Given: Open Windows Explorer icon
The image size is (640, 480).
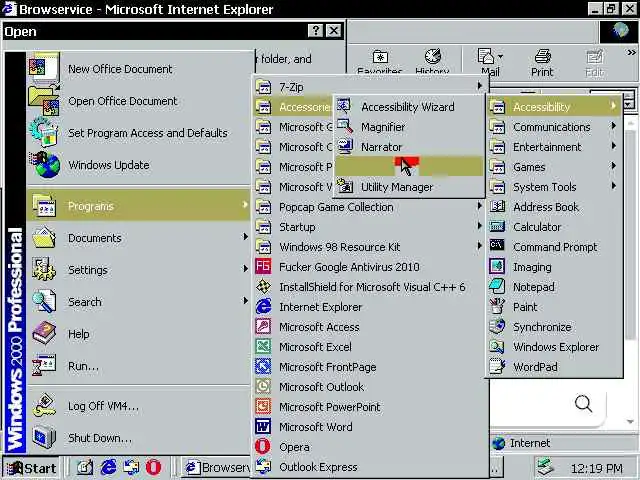Looking at the screenshot, I should click(x=497, y=347).
